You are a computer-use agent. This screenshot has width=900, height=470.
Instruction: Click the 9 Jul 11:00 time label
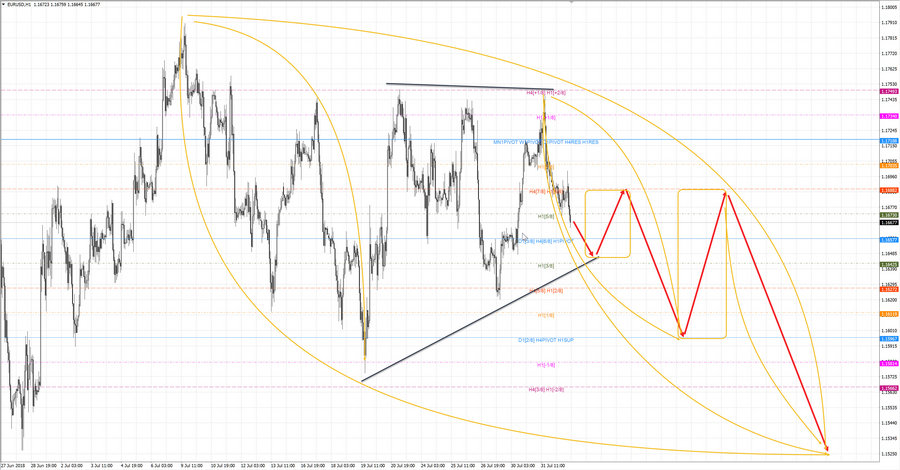click(191, 465)
